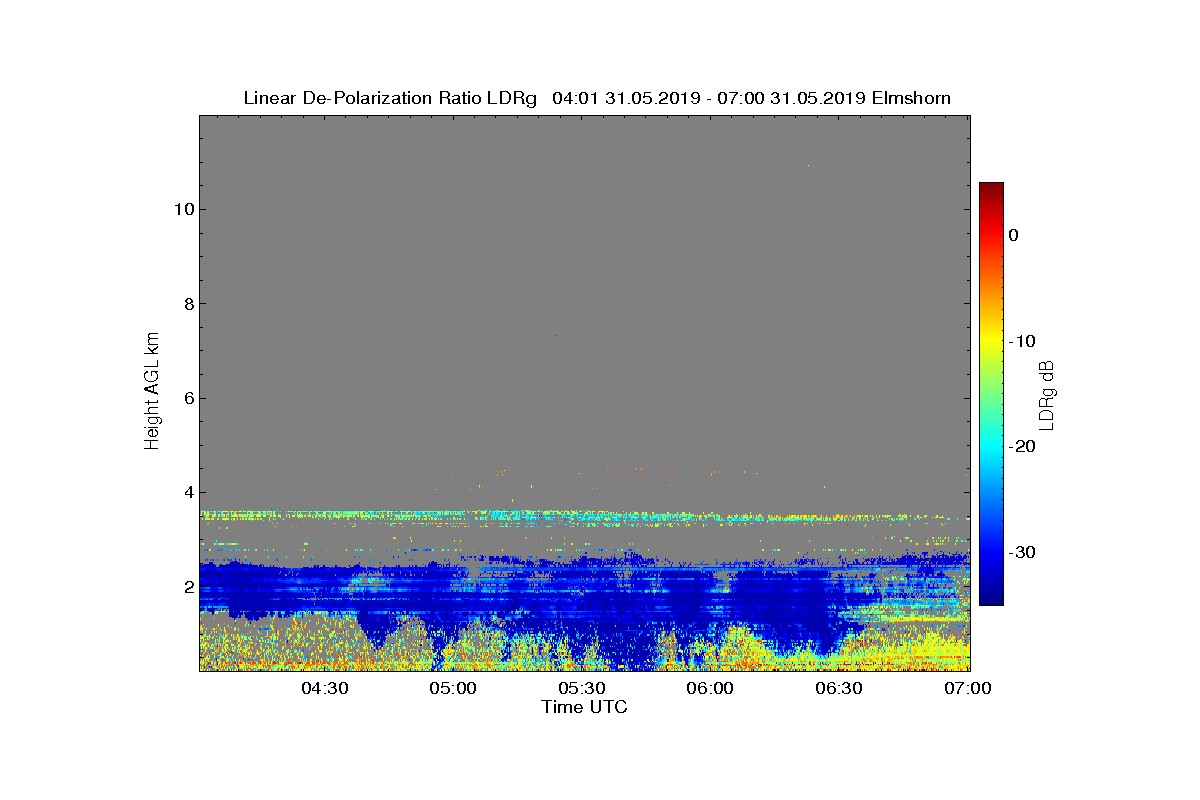Click the height tick label '6'
Viewport: 1200px width, 800px height.
click(187, 398)
